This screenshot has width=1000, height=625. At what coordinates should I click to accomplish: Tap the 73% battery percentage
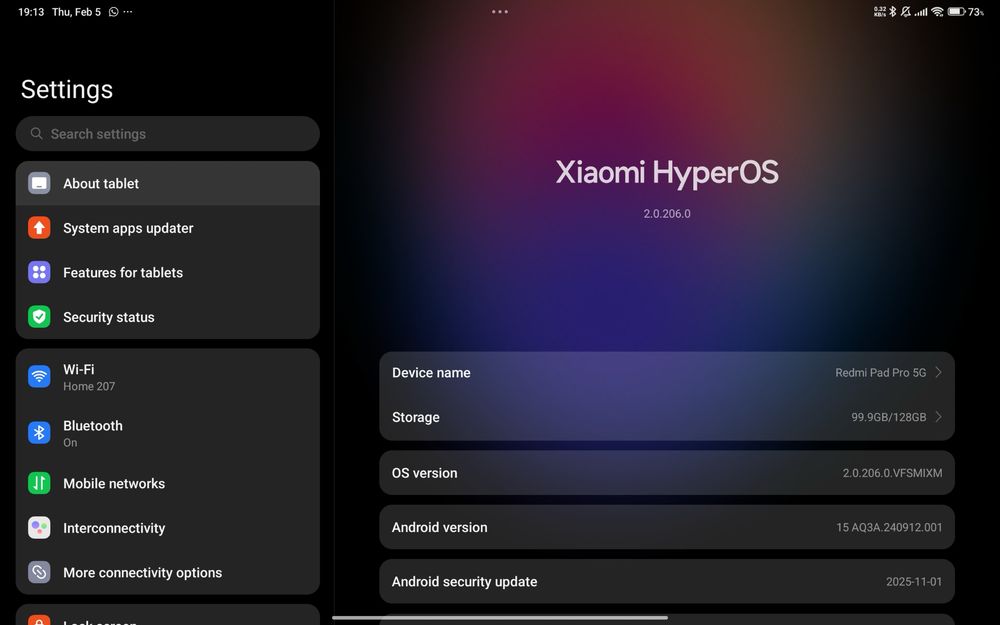(x=975, y=11)
